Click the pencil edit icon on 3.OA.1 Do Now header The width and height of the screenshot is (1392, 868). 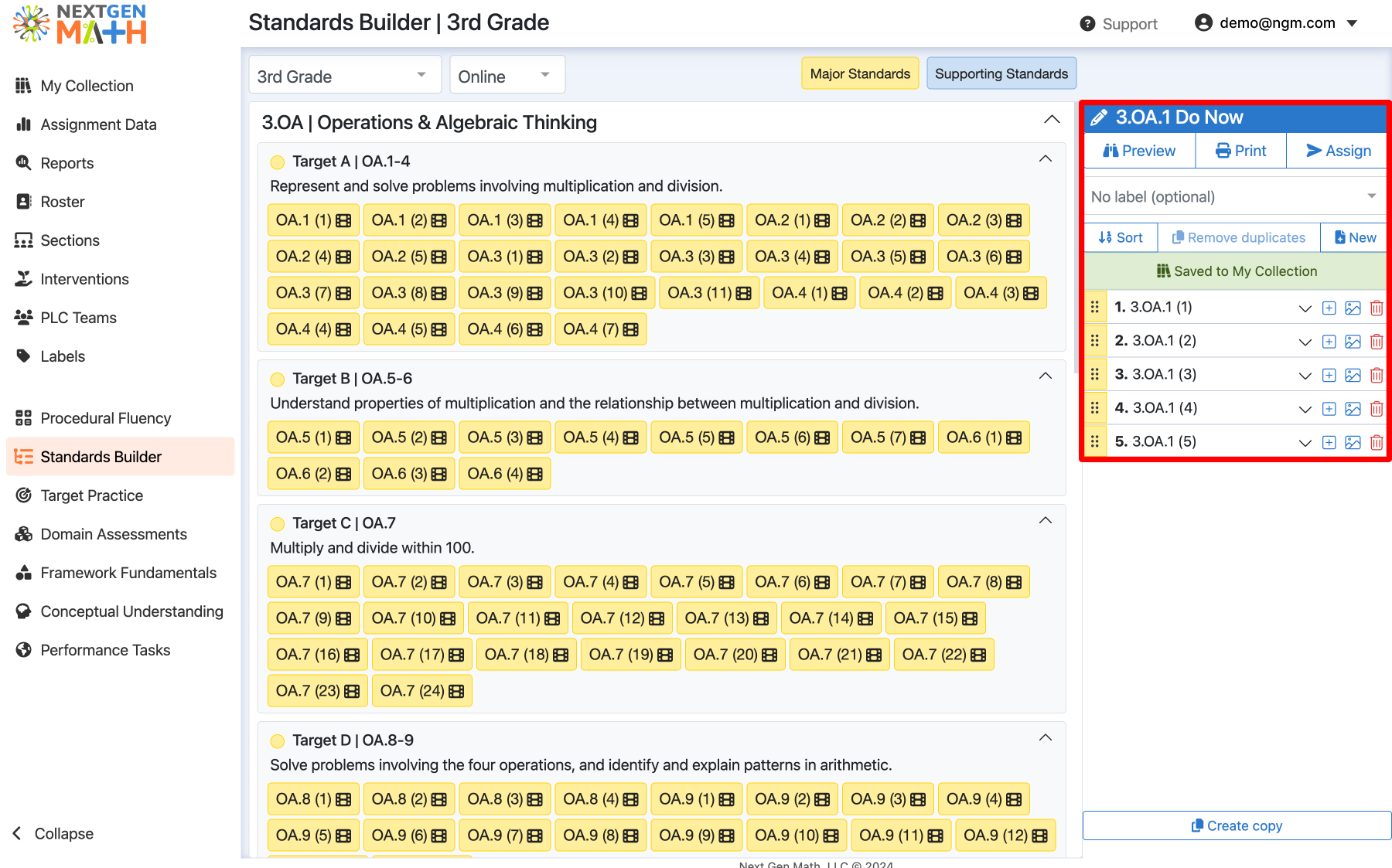(x=1099, y=117)
